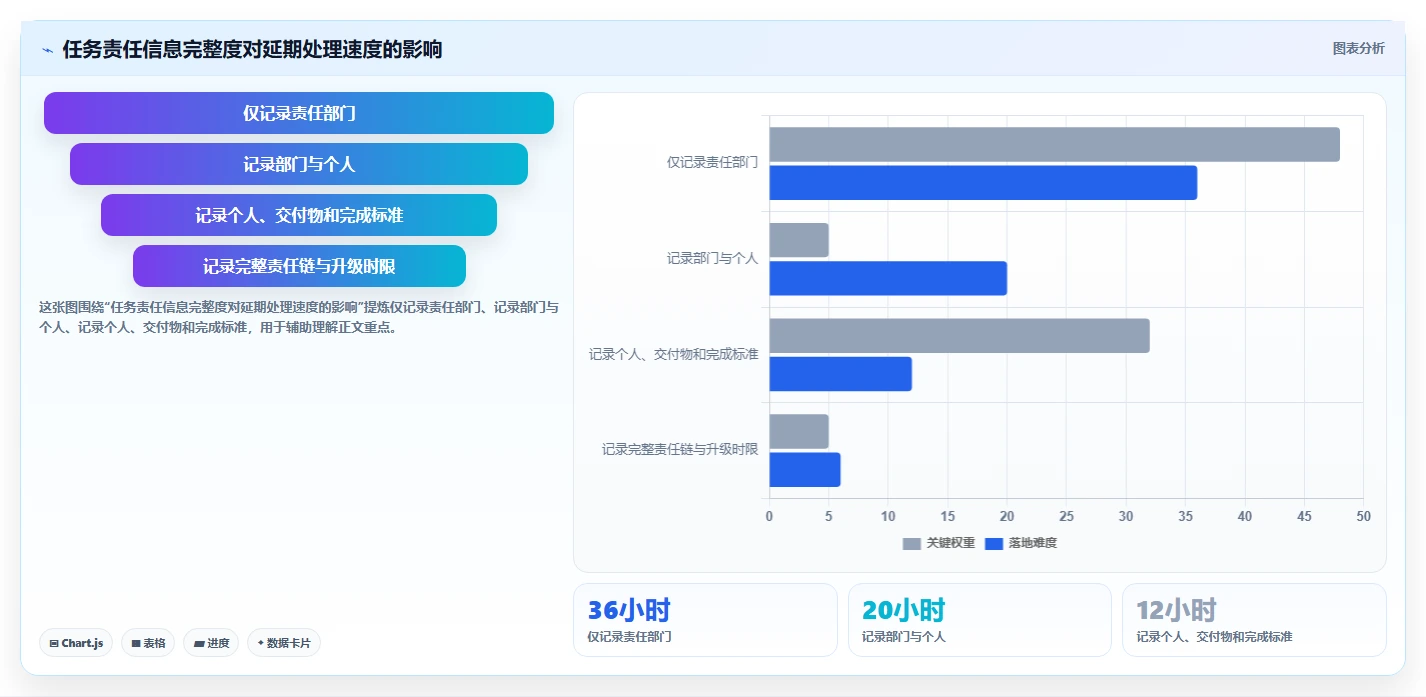Click the chart axis label 仅记录责任部门
The height and width of the screenshot is (697, 1426).
coord(712,162)
